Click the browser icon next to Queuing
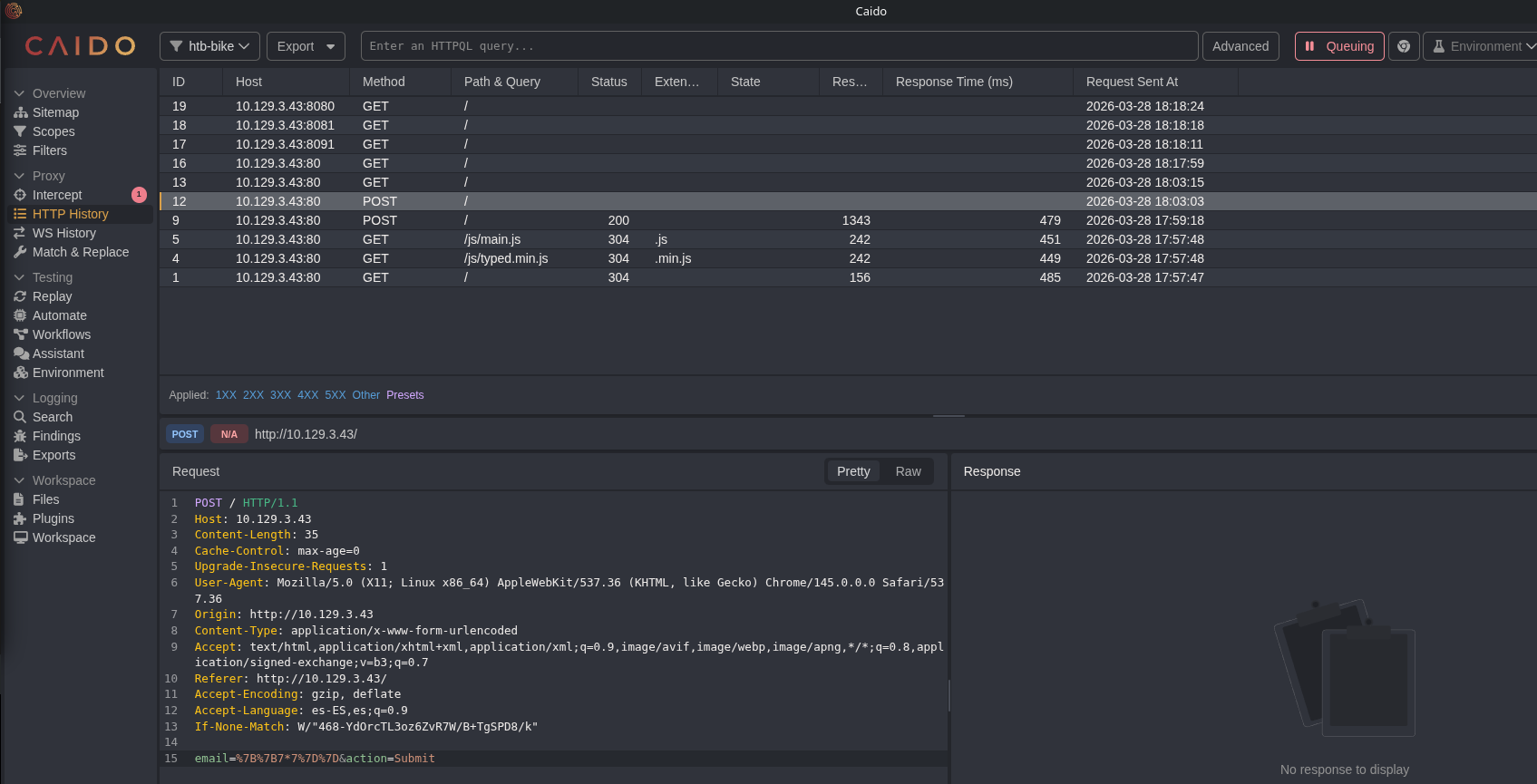The width and height of the screenshot is (1537, 784). click(x=1404, y=46)
